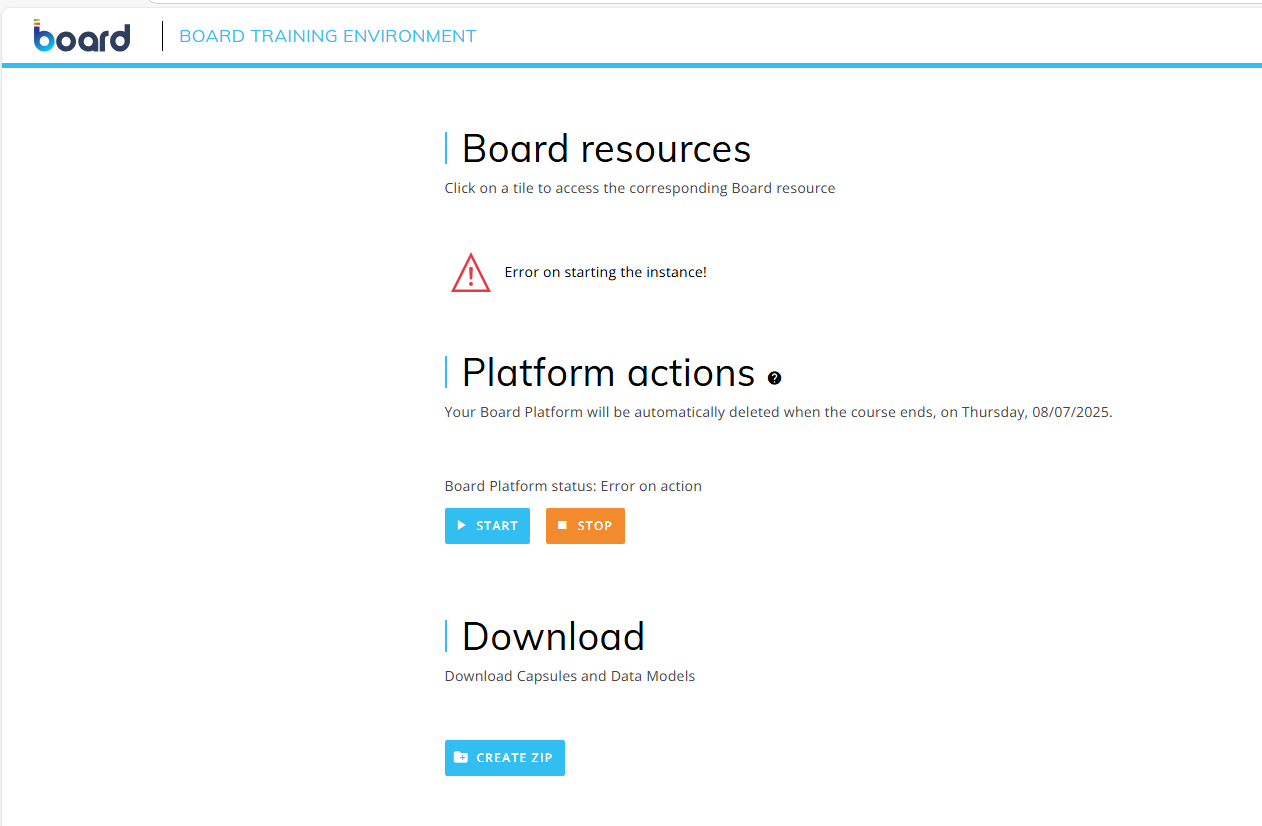Create ZIP of capsules and data models
Image resolution: width=1262 pixels, height=826 pixels.
(x=505, y=758)
